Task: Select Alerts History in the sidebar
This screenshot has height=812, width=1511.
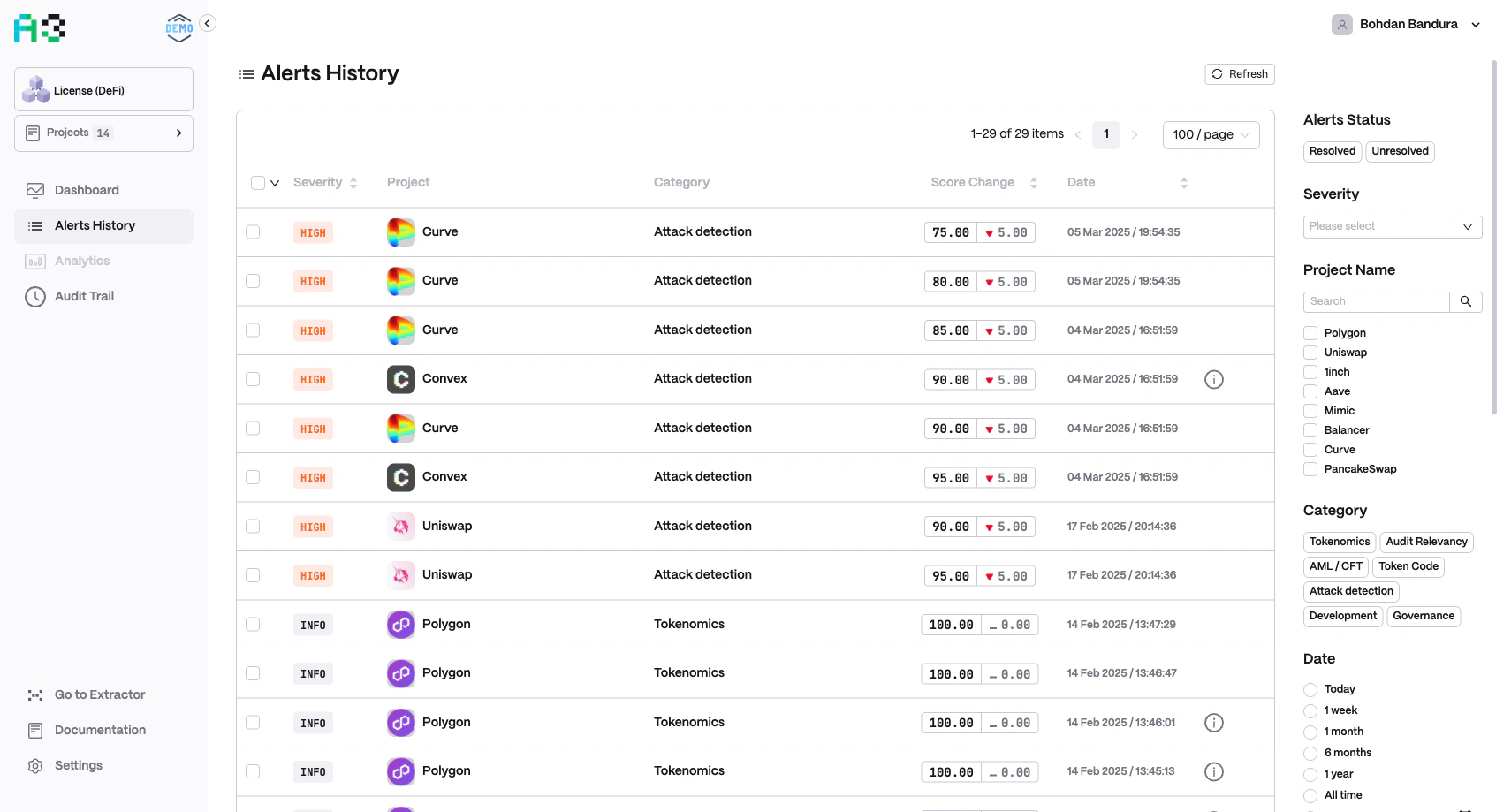Action: tap(103, 225)
